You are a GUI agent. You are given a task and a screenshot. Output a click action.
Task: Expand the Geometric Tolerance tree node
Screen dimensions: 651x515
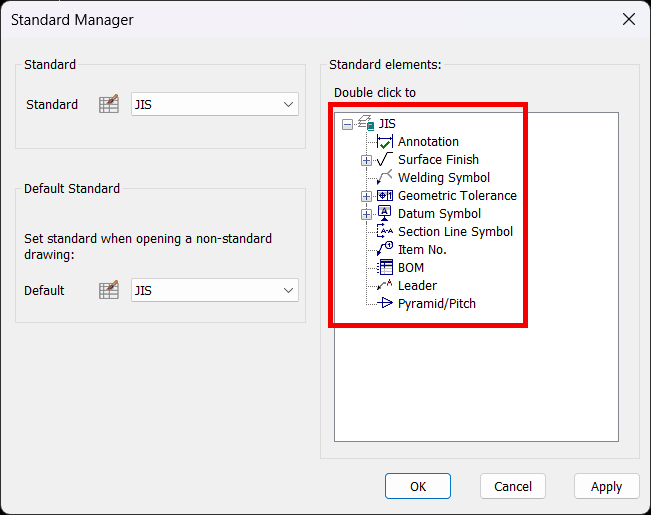click(x=366, y=196)
